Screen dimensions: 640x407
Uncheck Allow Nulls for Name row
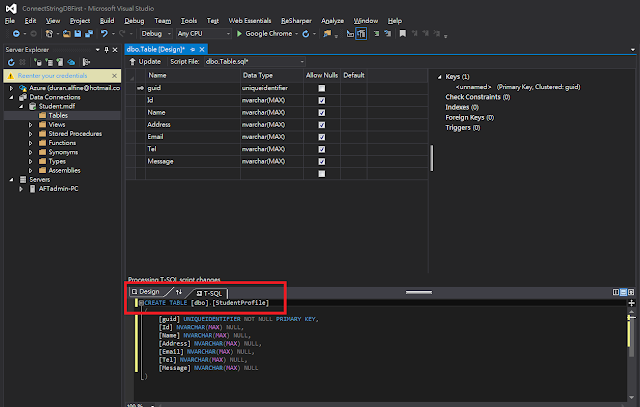click(321, 113)
